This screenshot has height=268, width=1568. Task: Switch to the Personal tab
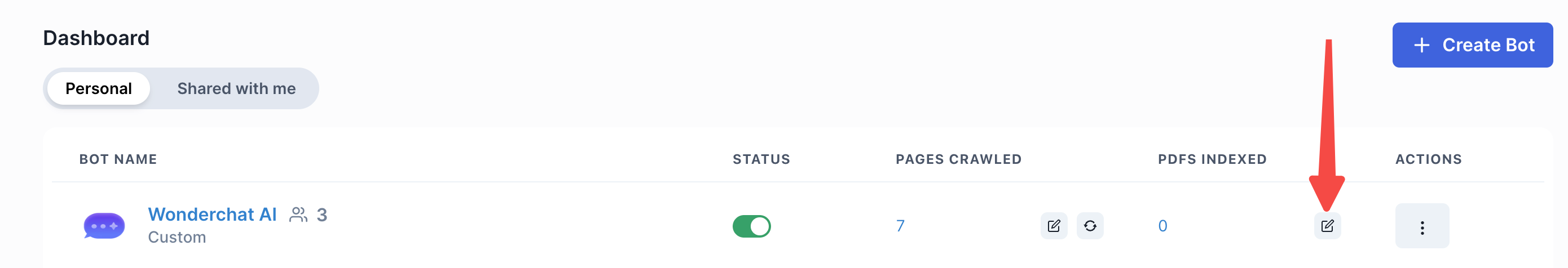pos(98,89)
